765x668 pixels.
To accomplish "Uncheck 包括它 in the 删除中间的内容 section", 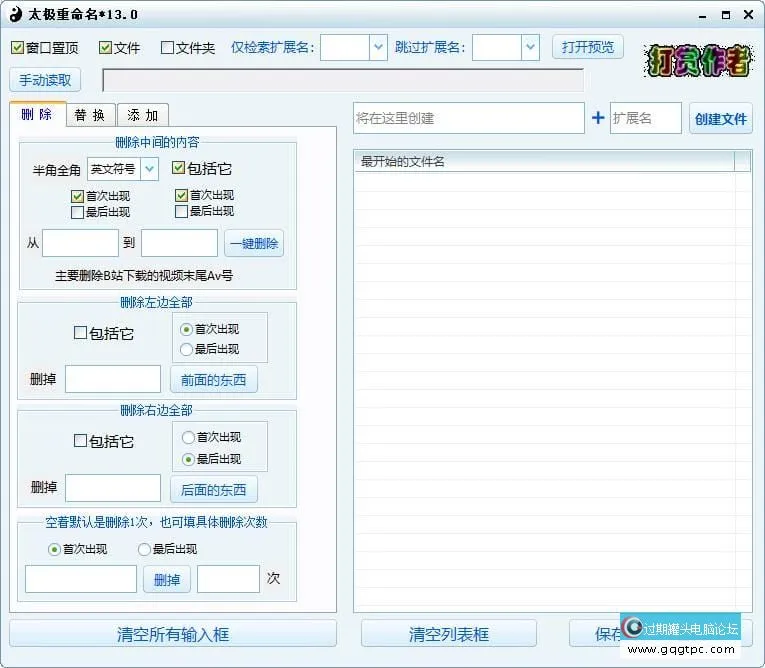I will coord(179,169).
